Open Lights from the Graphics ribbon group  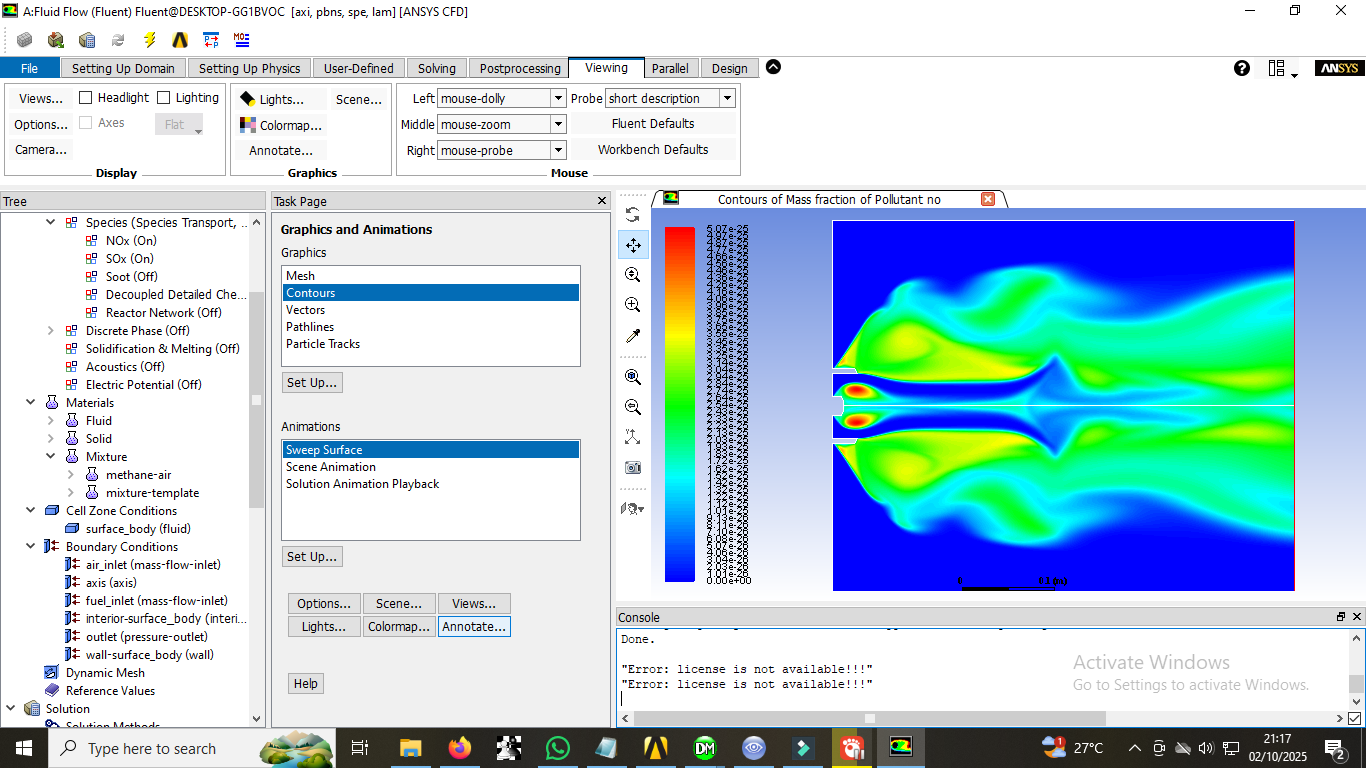(271, 99)
